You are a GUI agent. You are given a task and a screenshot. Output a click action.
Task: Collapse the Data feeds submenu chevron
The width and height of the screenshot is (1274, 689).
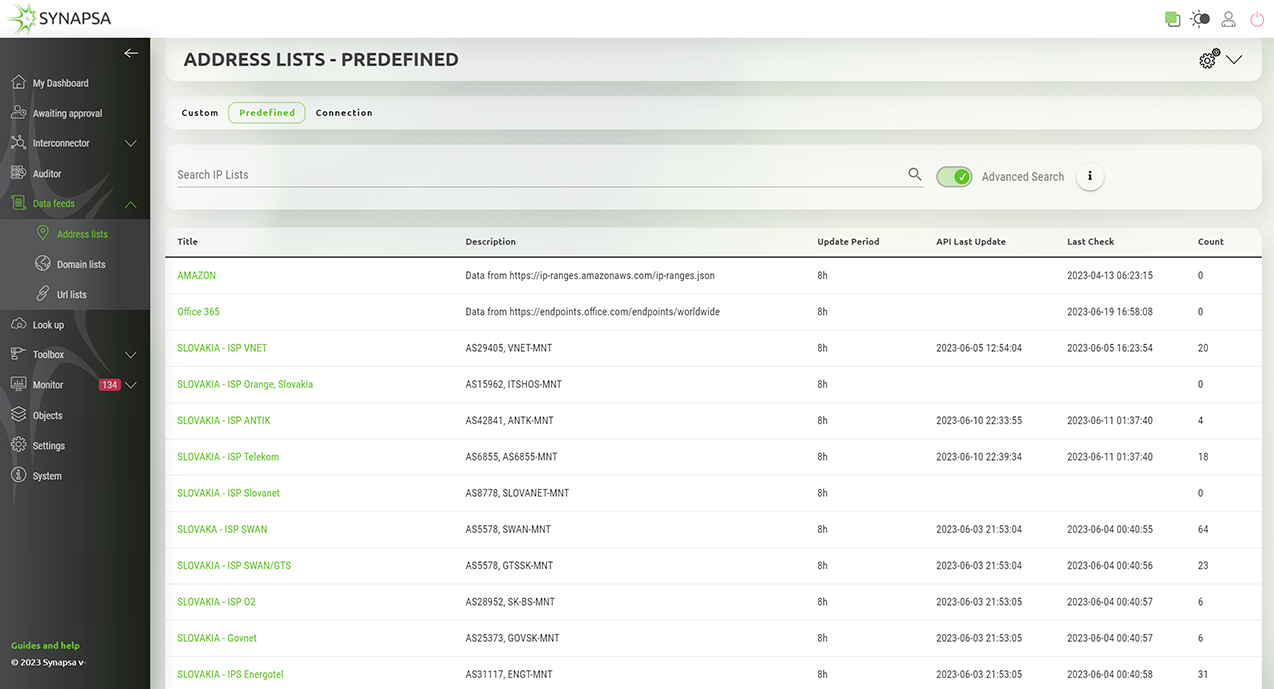click(131, 204)
